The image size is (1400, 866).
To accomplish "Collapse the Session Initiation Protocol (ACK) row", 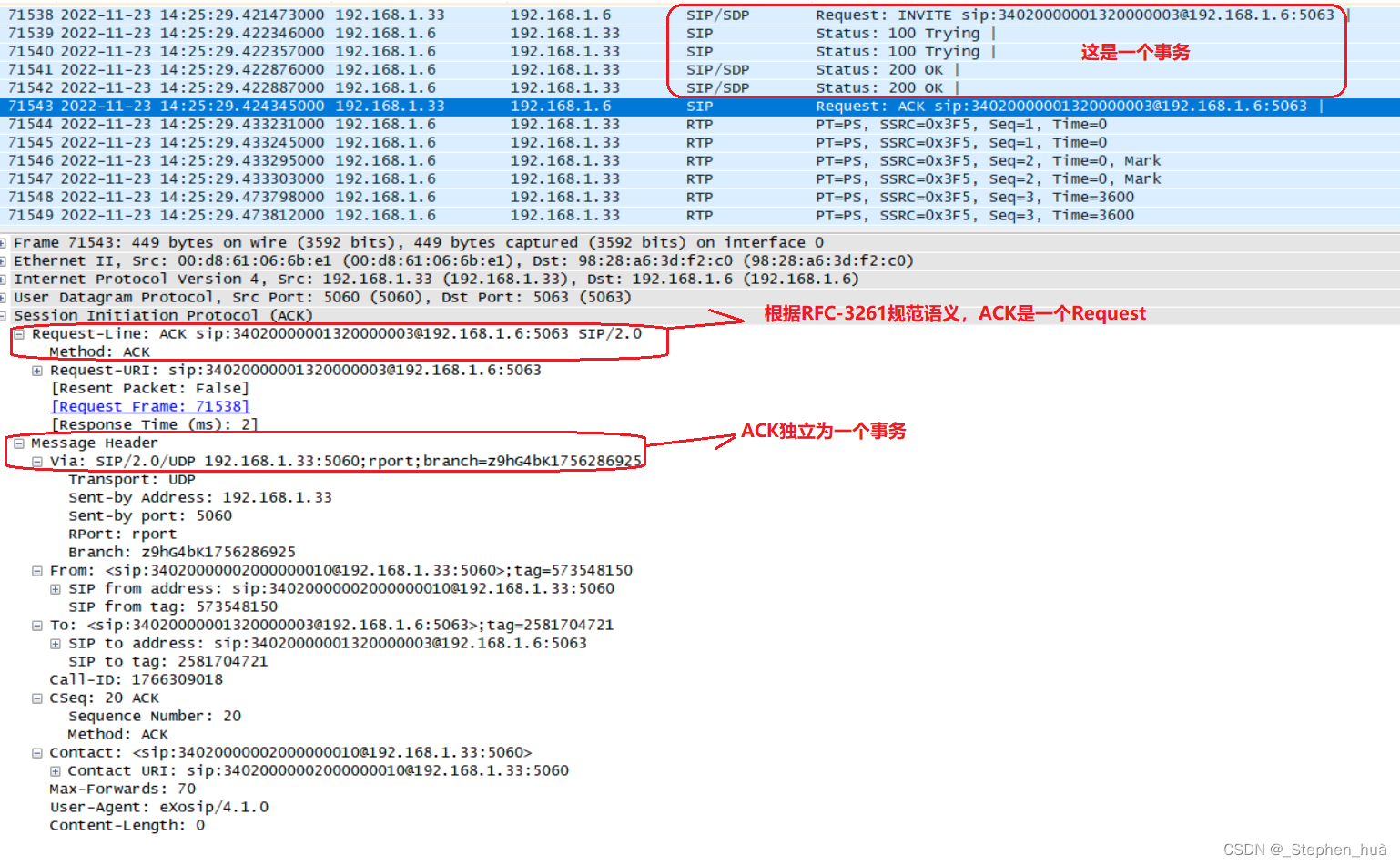I will [x=4, y=316].
